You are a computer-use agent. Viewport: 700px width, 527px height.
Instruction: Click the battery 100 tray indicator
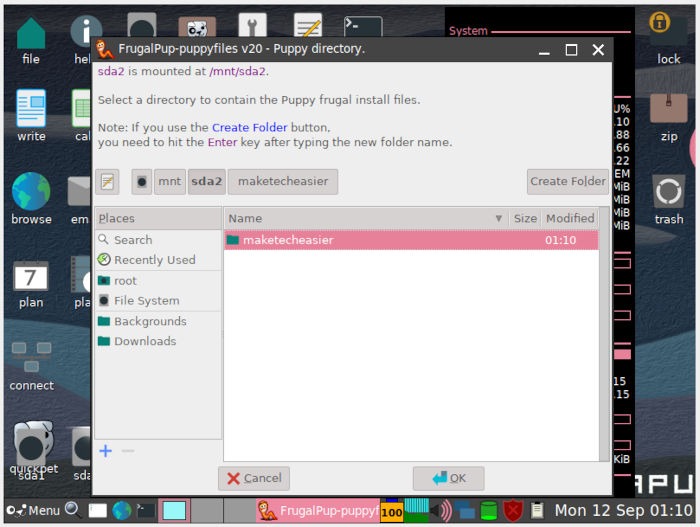(x=392, y=510)
